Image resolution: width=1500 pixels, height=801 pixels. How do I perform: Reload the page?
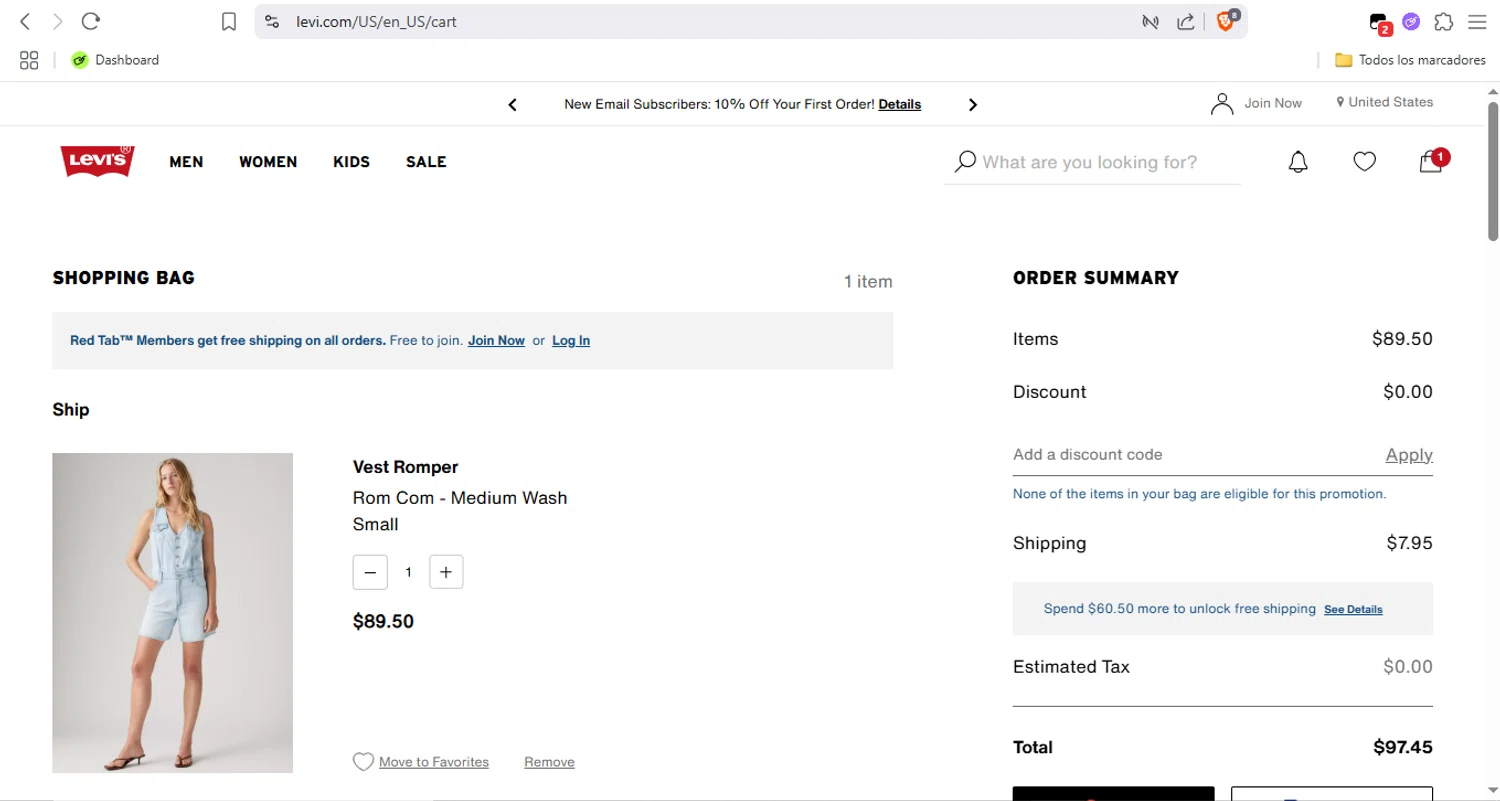click(x=91, y=21)
